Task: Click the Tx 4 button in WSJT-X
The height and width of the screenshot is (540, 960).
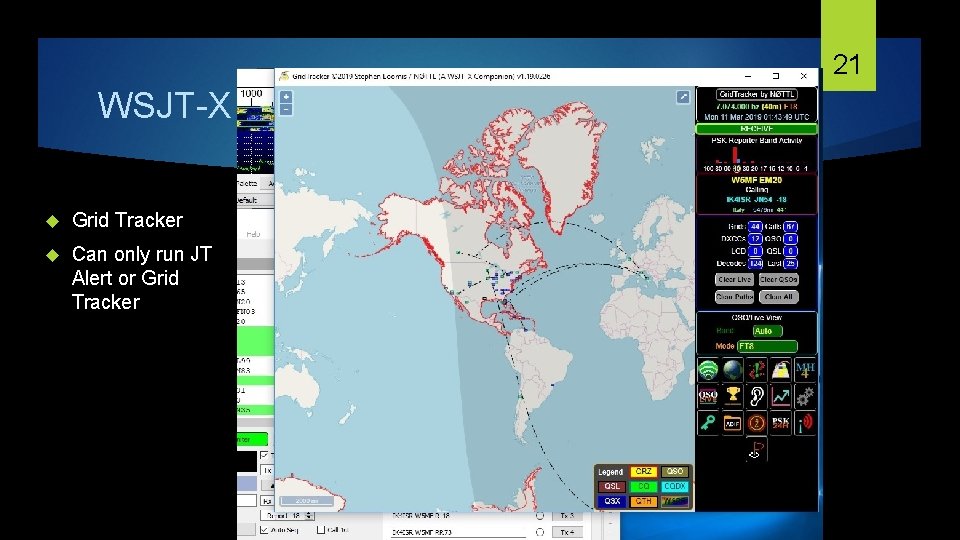Action: 567,532
